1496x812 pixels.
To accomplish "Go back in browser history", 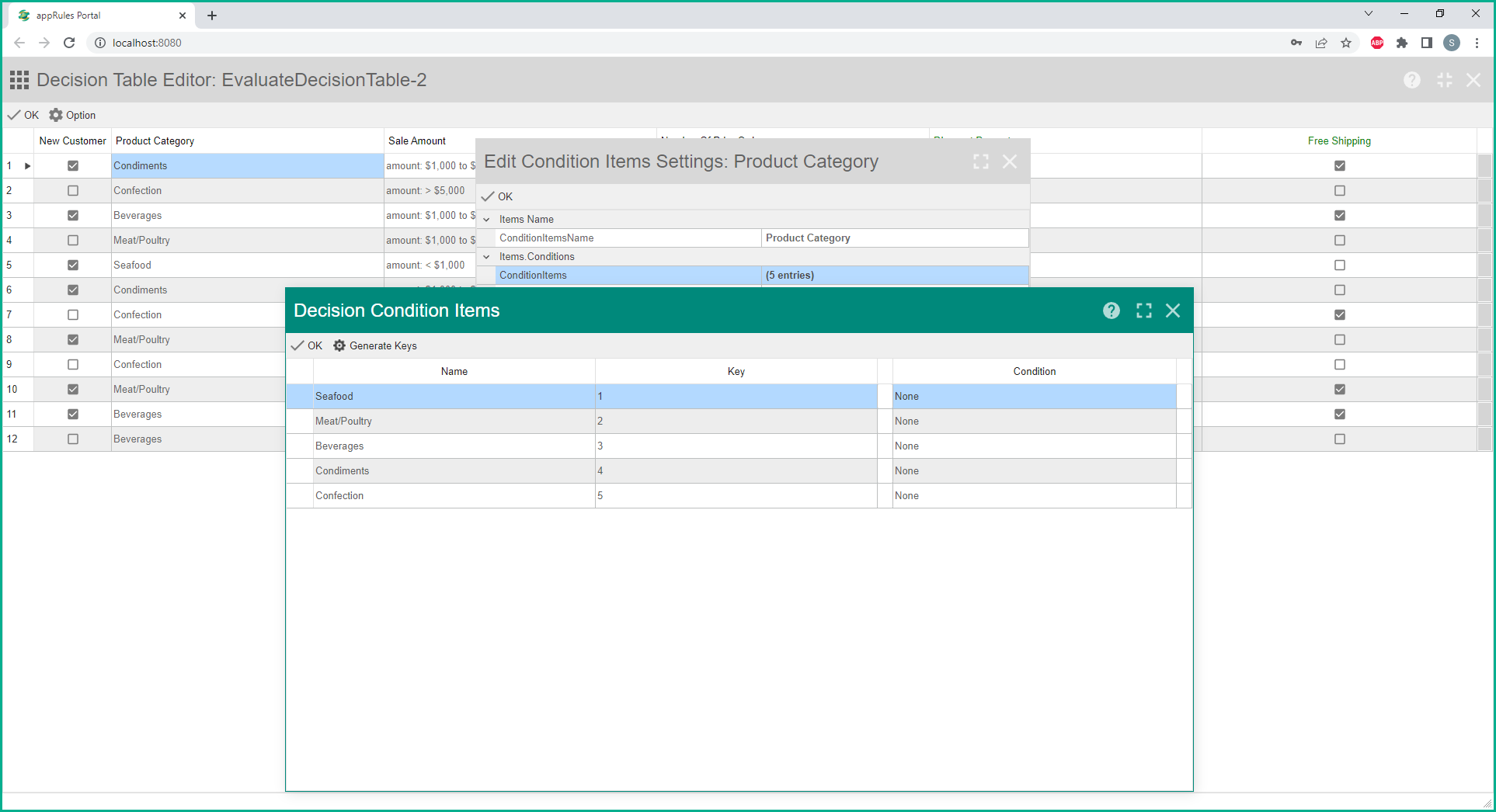I will click(19, 43).
